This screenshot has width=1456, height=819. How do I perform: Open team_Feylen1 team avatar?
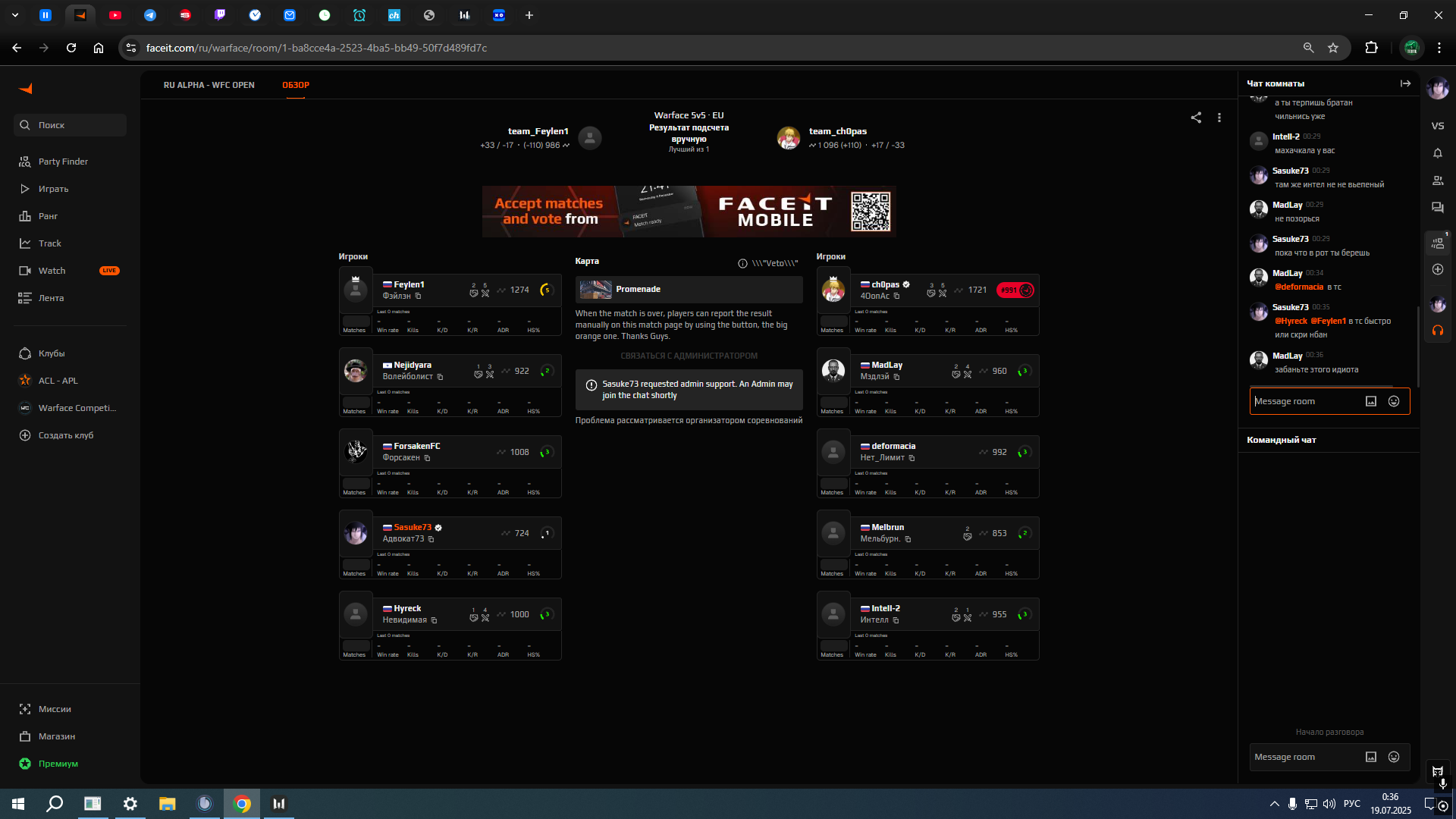590,138
